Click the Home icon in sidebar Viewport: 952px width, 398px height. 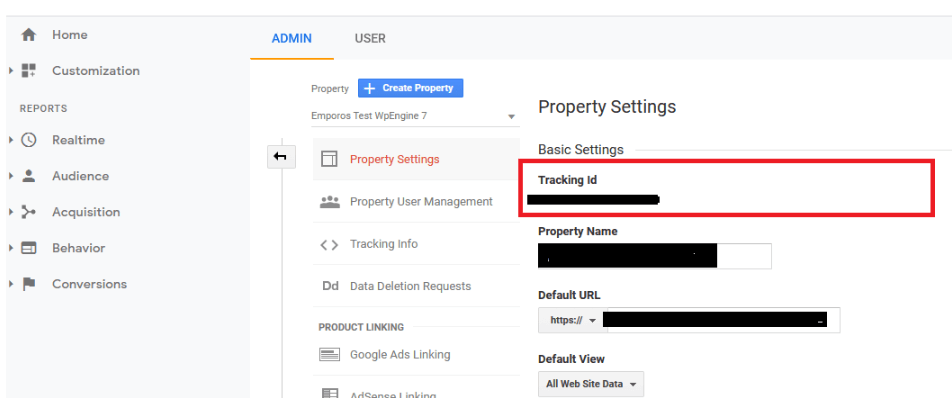click(29, 35)
